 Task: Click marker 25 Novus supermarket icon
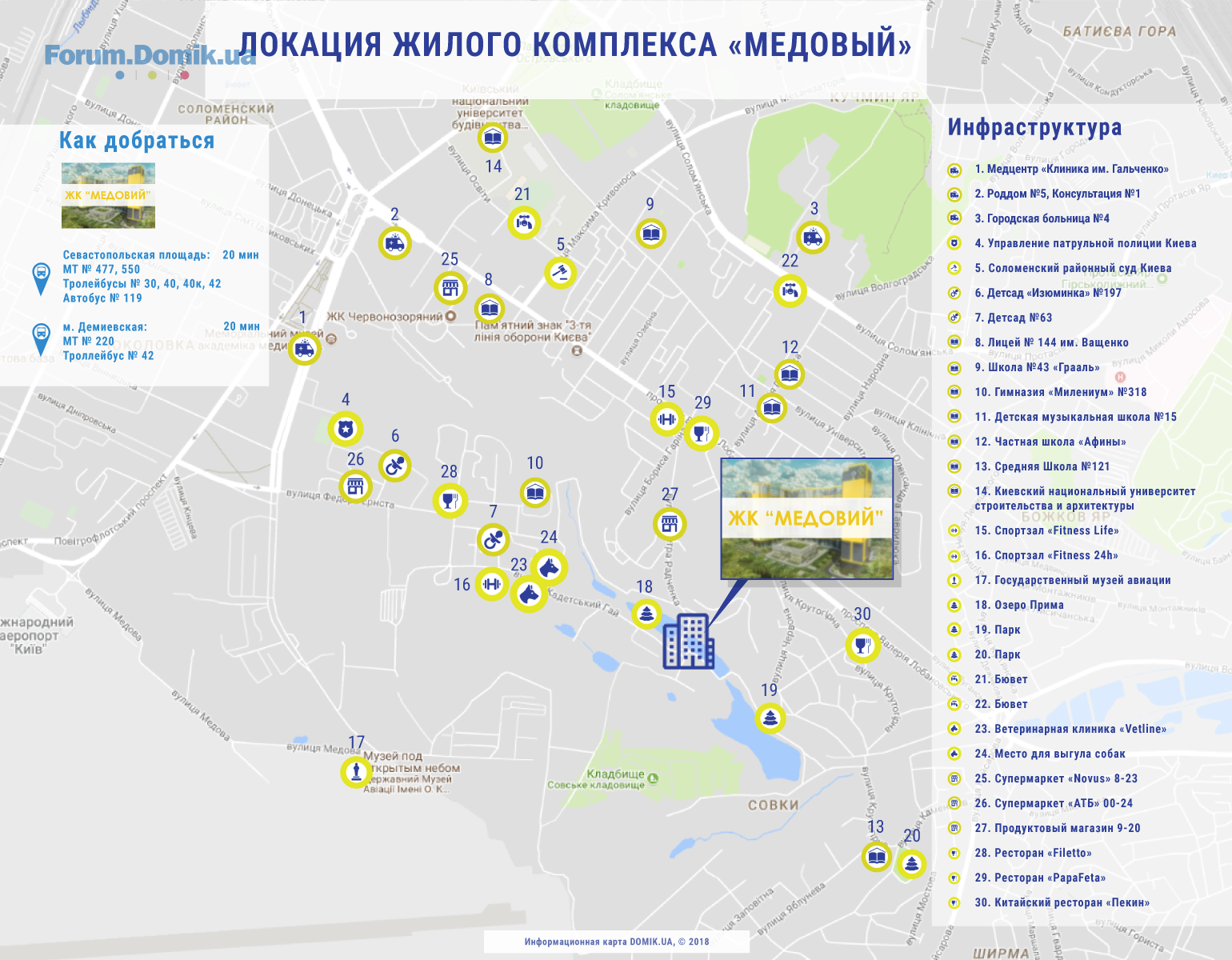tap(450, 288)
